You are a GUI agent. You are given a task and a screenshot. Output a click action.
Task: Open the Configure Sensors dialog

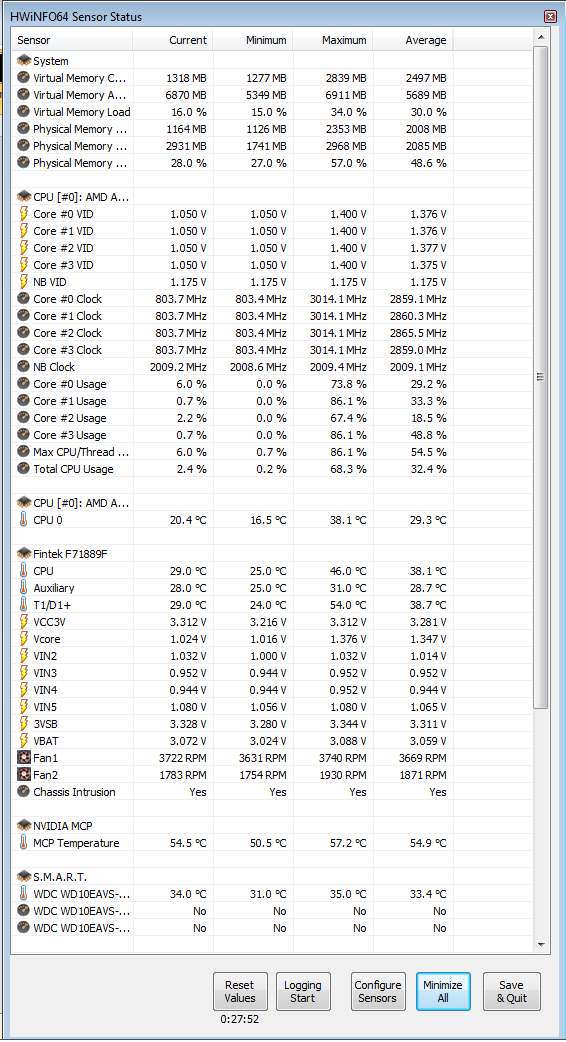(378, 991)
